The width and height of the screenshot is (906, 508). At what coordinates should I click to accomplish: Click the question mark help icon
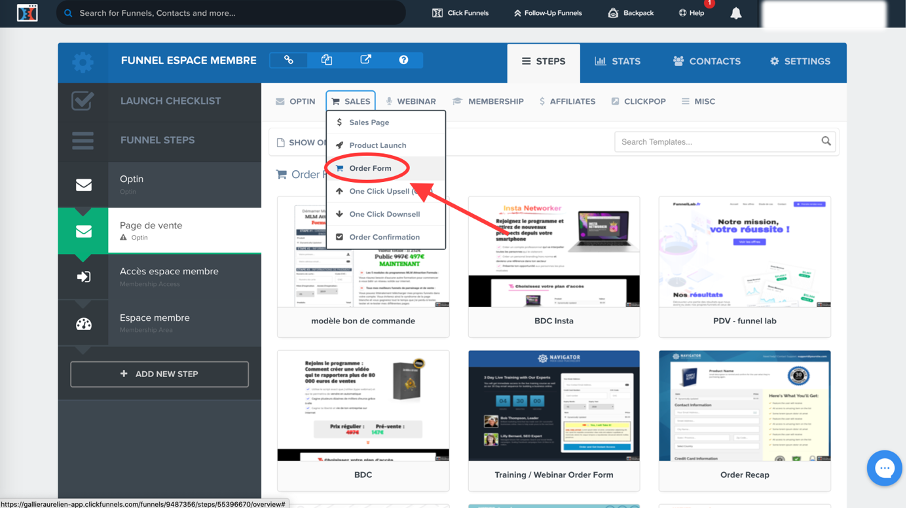pyautogui.click(x=403, y=60)
